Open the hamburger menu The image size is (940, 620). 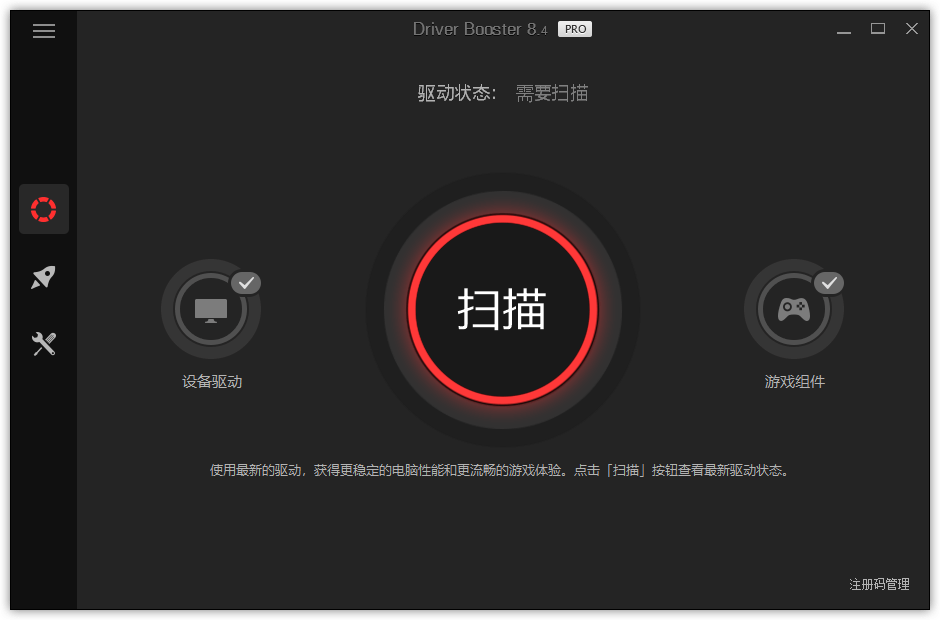pos(43,31)
